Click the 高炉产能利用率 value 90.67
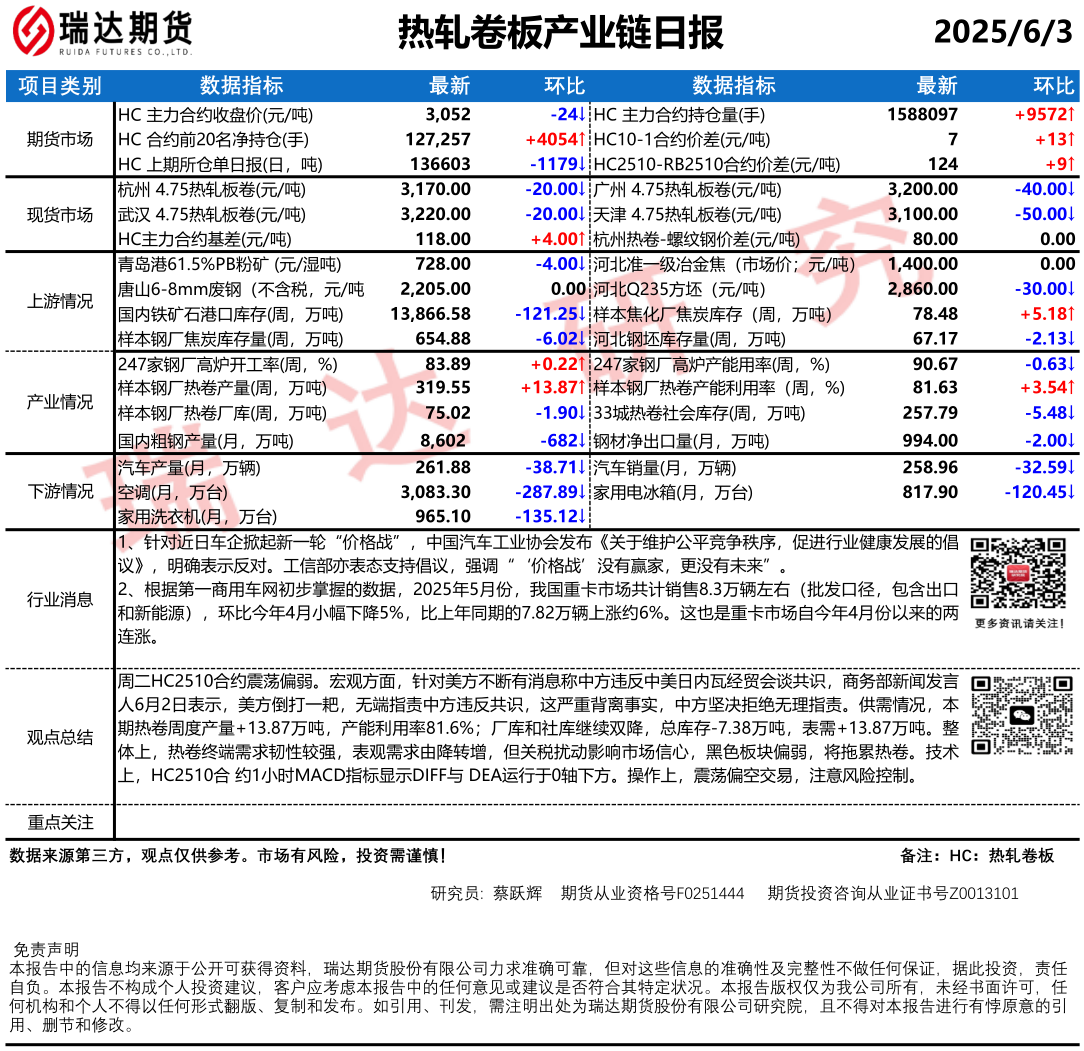 935,364
